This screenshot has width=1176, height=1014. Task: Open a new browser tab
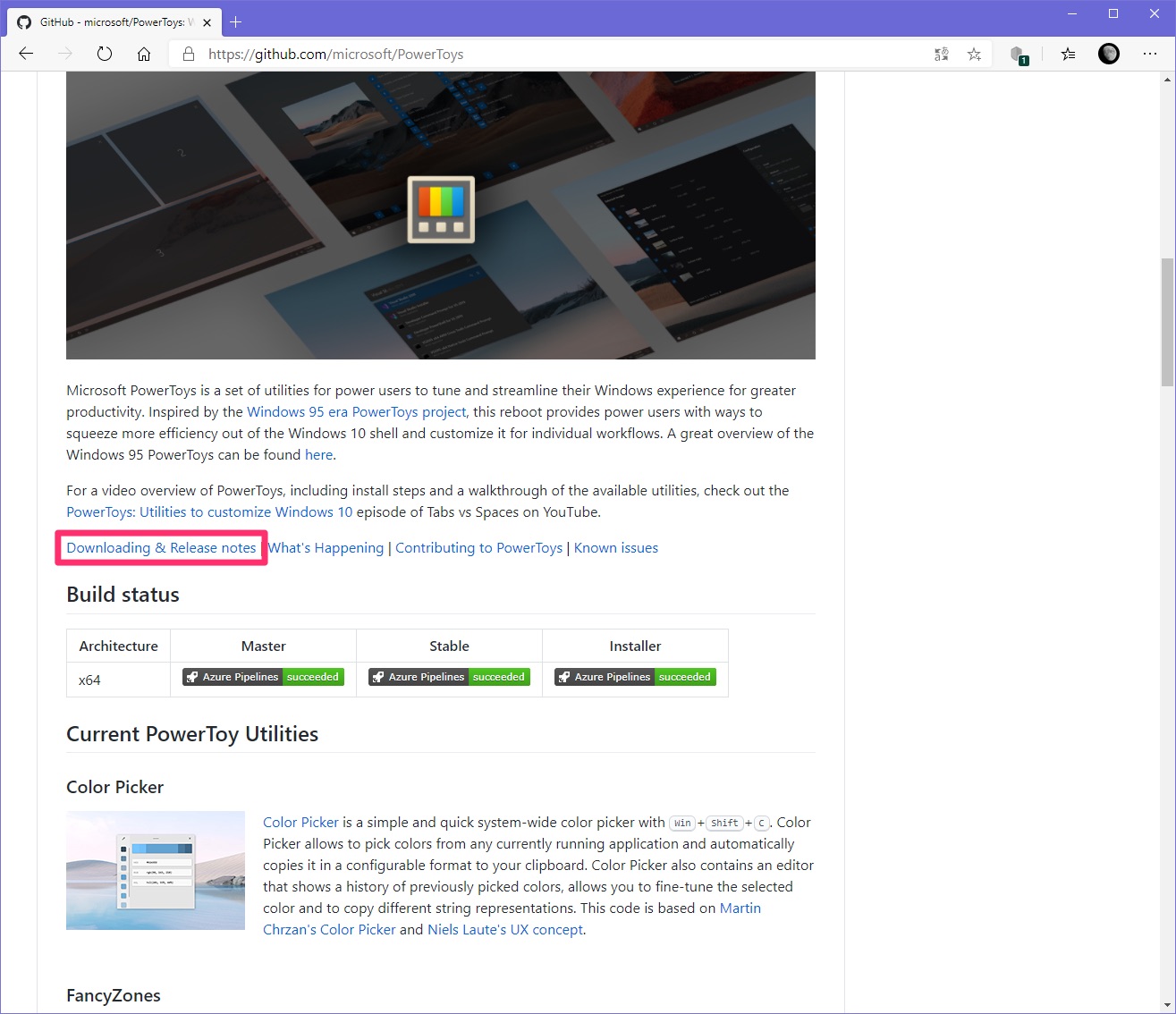tap(236, 21)
